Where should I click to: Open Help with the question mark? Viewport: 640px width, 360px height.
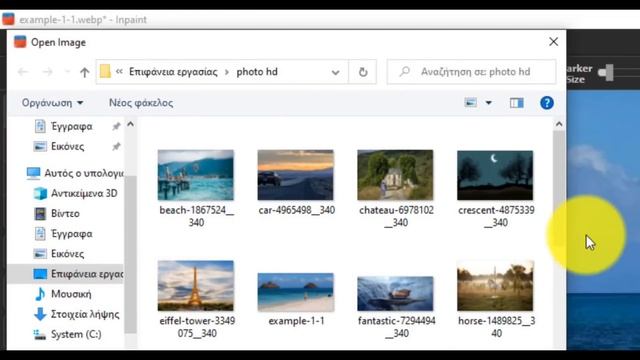[547, 103]
